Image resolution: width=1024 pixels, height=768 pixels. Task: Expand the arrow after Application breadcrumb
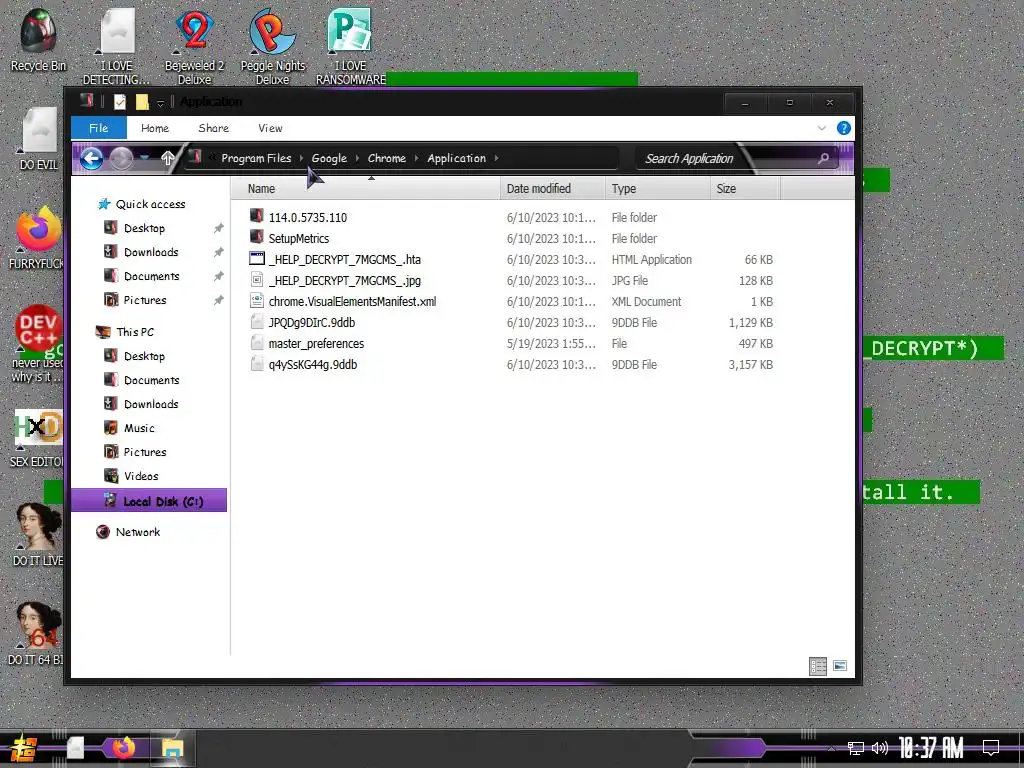(x=496, y=158)
